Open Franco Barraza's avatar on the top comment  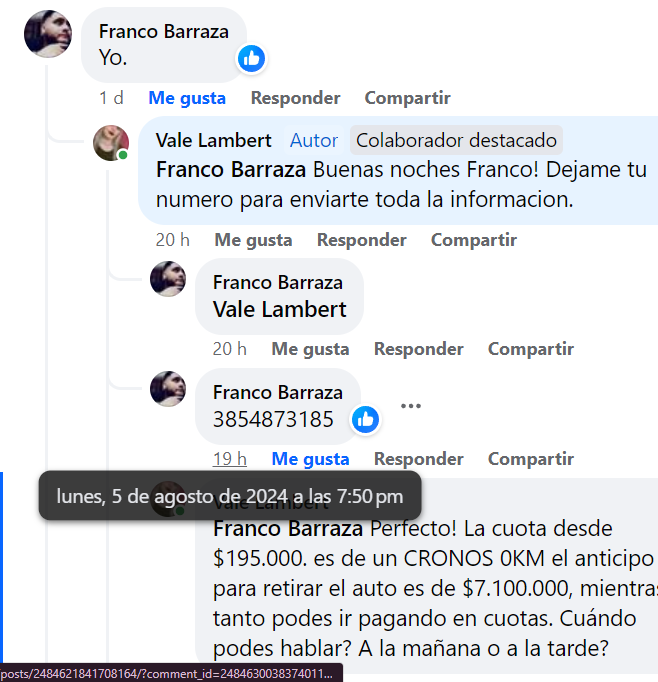[x=48, y=34]
